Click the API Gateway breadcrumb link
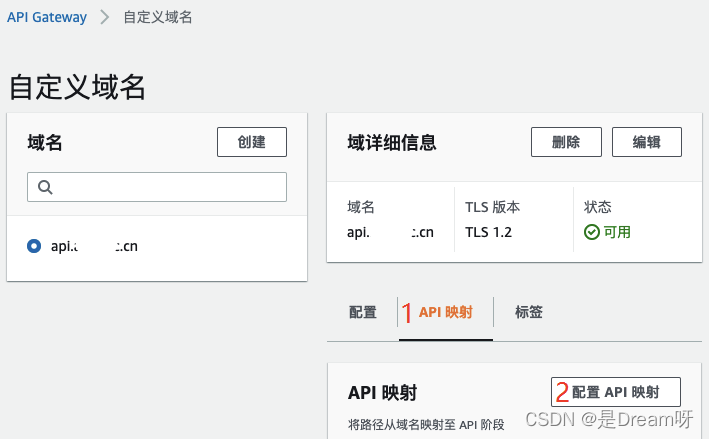 [x=47, y=17]
